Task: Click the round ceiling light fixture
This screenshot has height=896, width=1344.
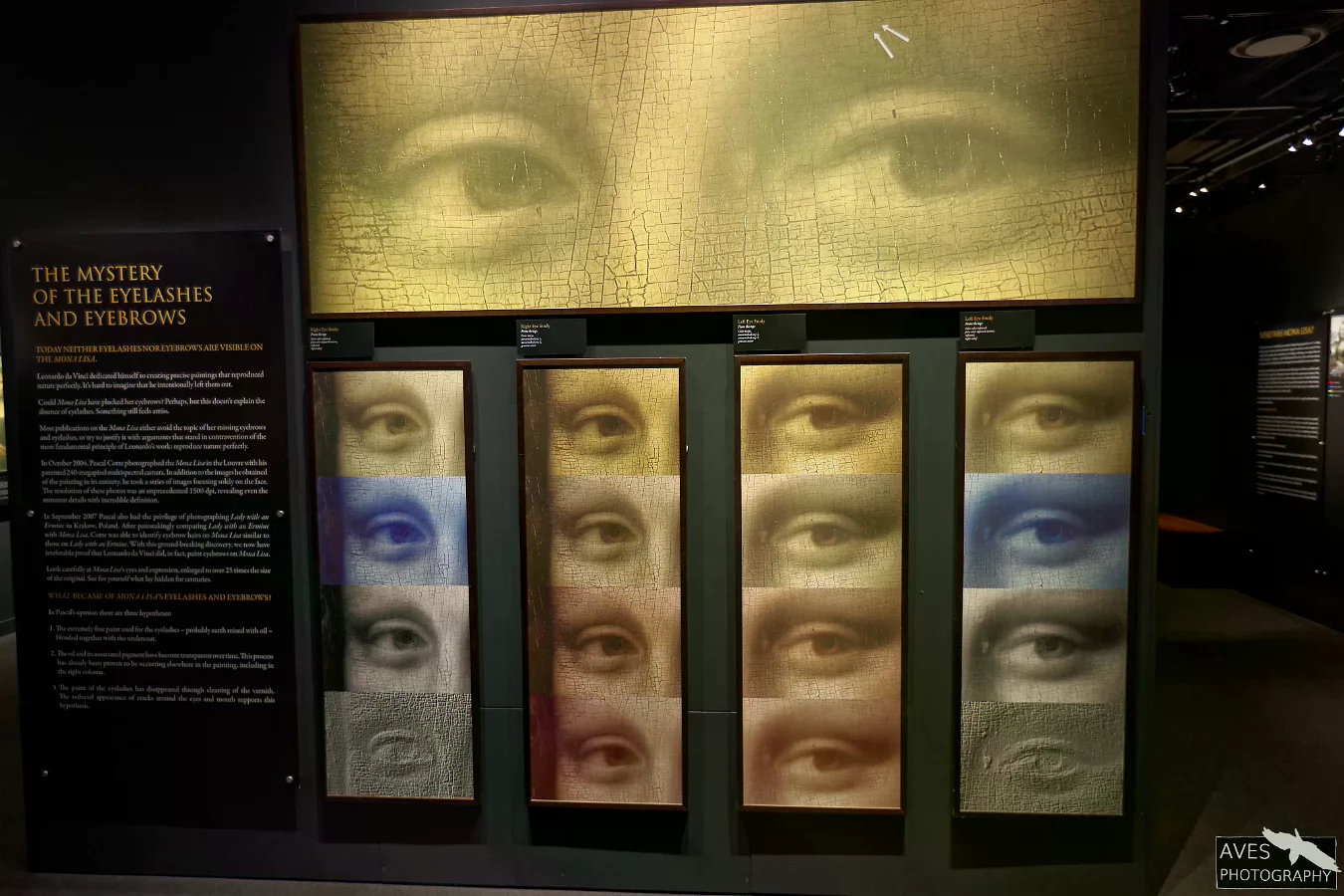Action: 1277,43
